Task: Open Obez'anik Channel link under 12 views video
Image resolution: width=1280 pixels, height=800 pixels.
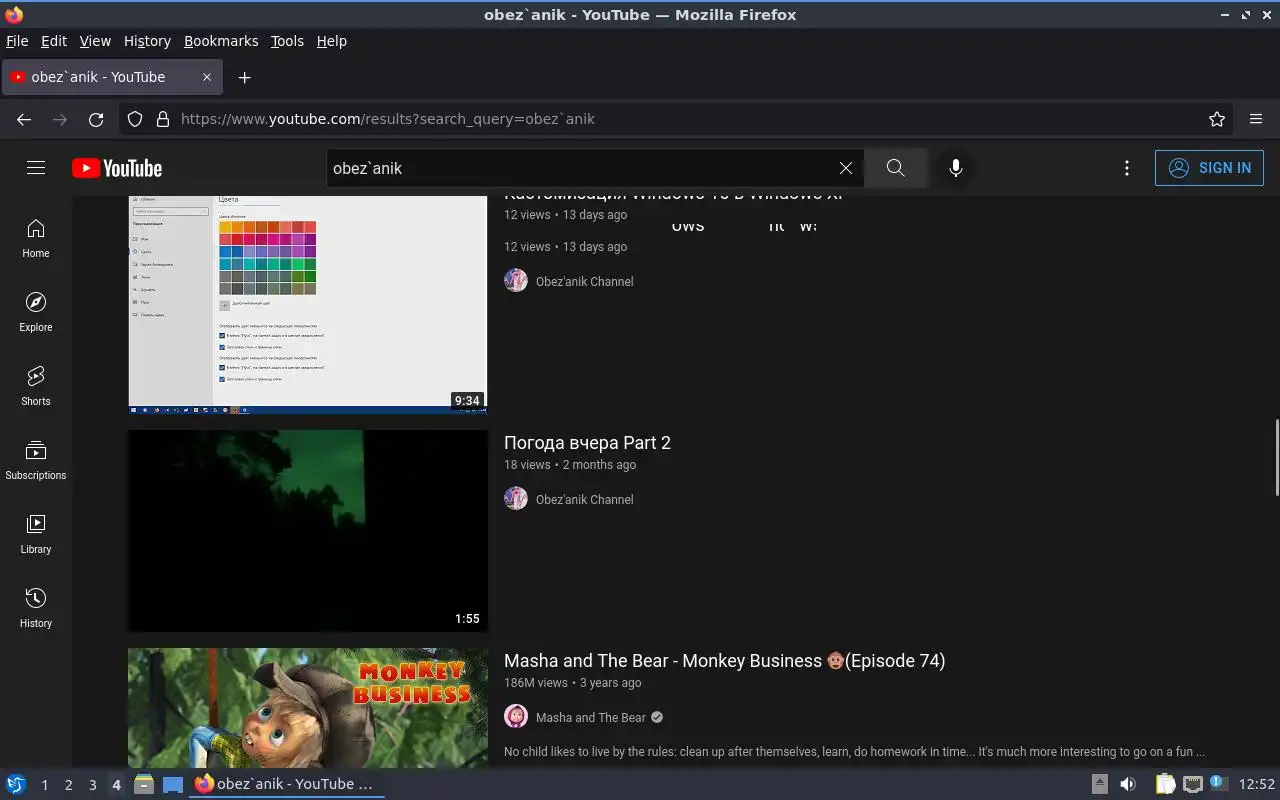Action: (584, 281)
